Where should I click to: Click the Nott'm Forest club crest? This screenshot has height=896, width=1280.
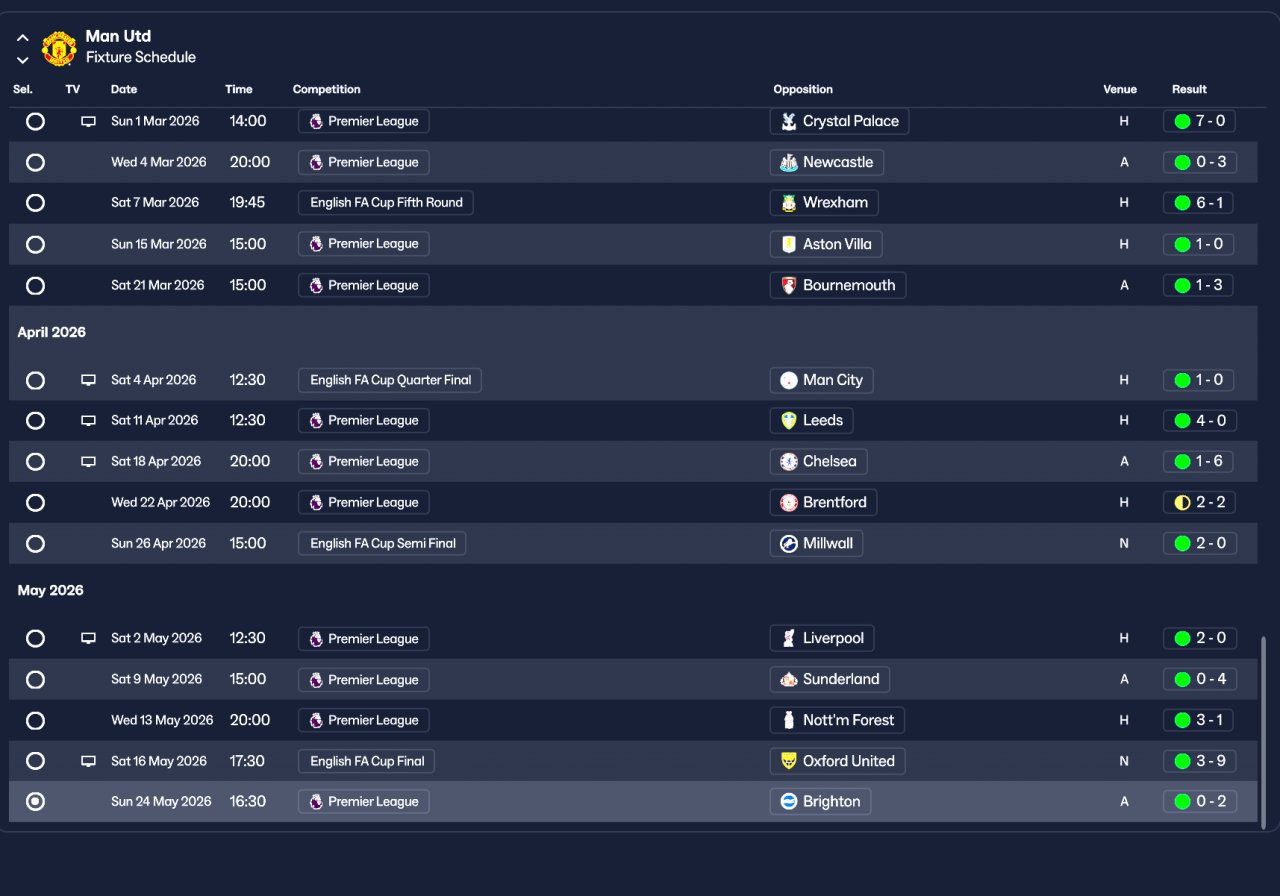pyautogui.click(x=789, y=720)
